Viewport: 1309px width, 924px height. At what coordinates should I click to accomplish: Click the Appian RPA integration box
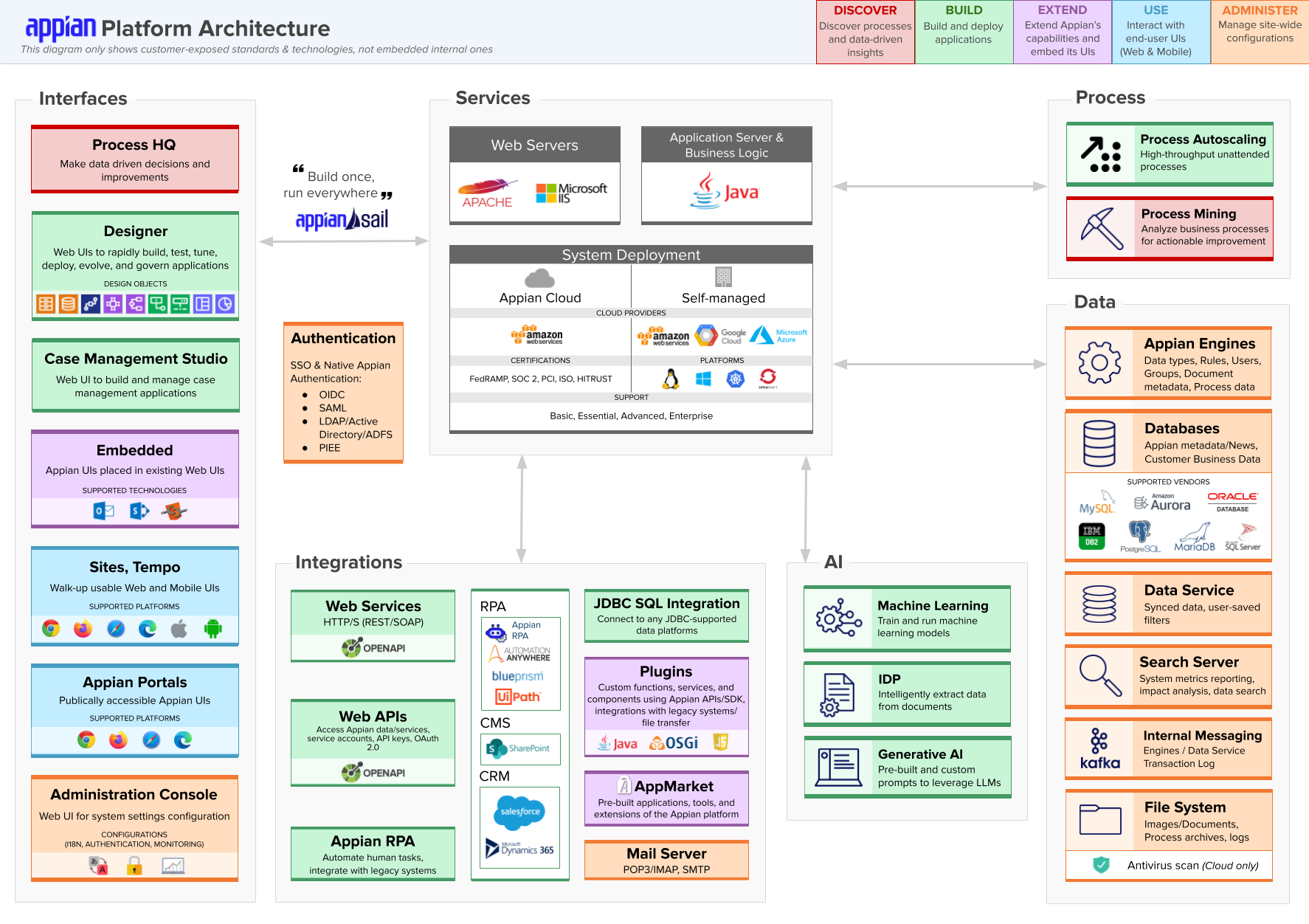[x=373, y=854]
